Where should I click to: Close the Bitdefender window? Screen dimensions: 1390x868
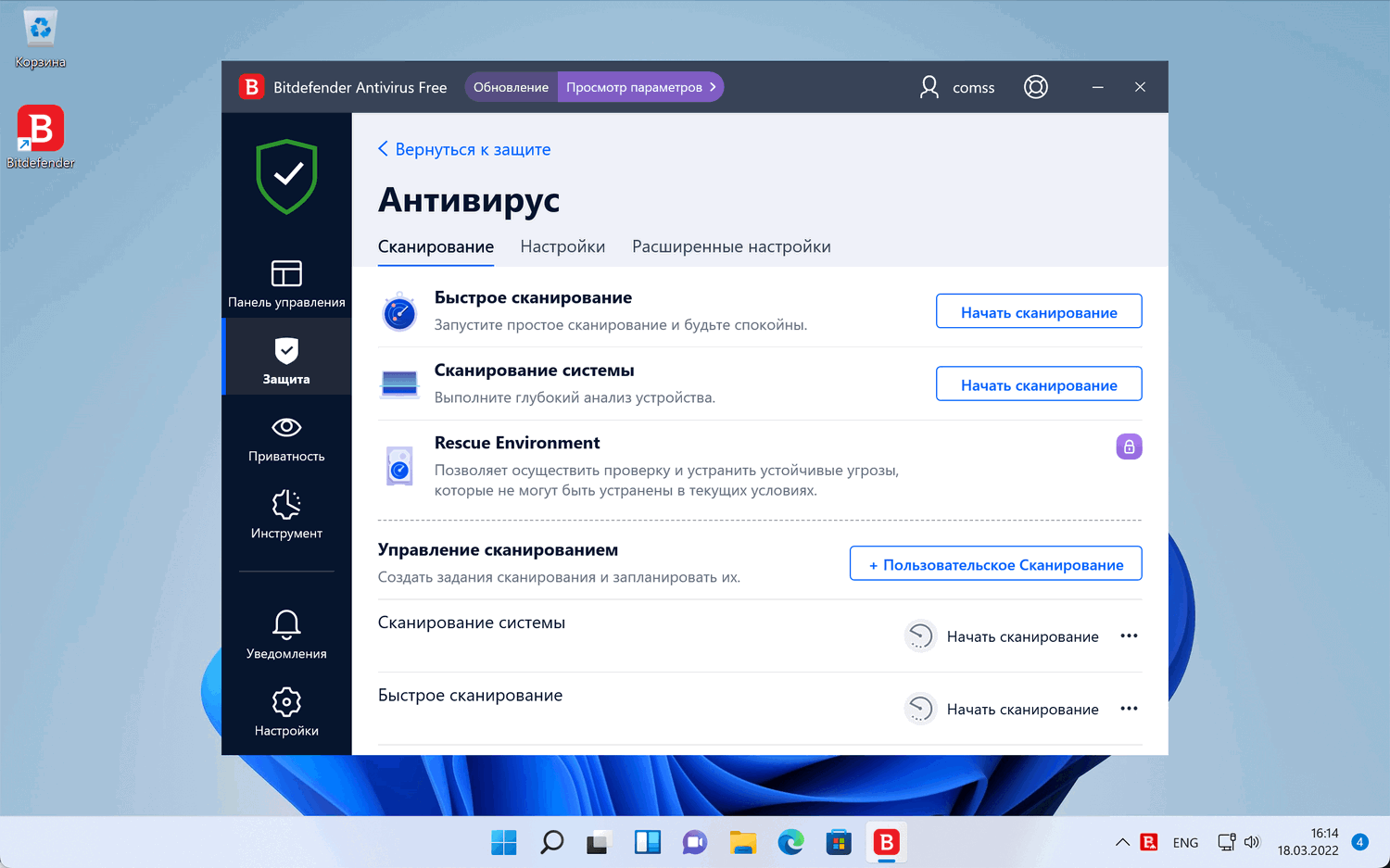[1140, 87]
